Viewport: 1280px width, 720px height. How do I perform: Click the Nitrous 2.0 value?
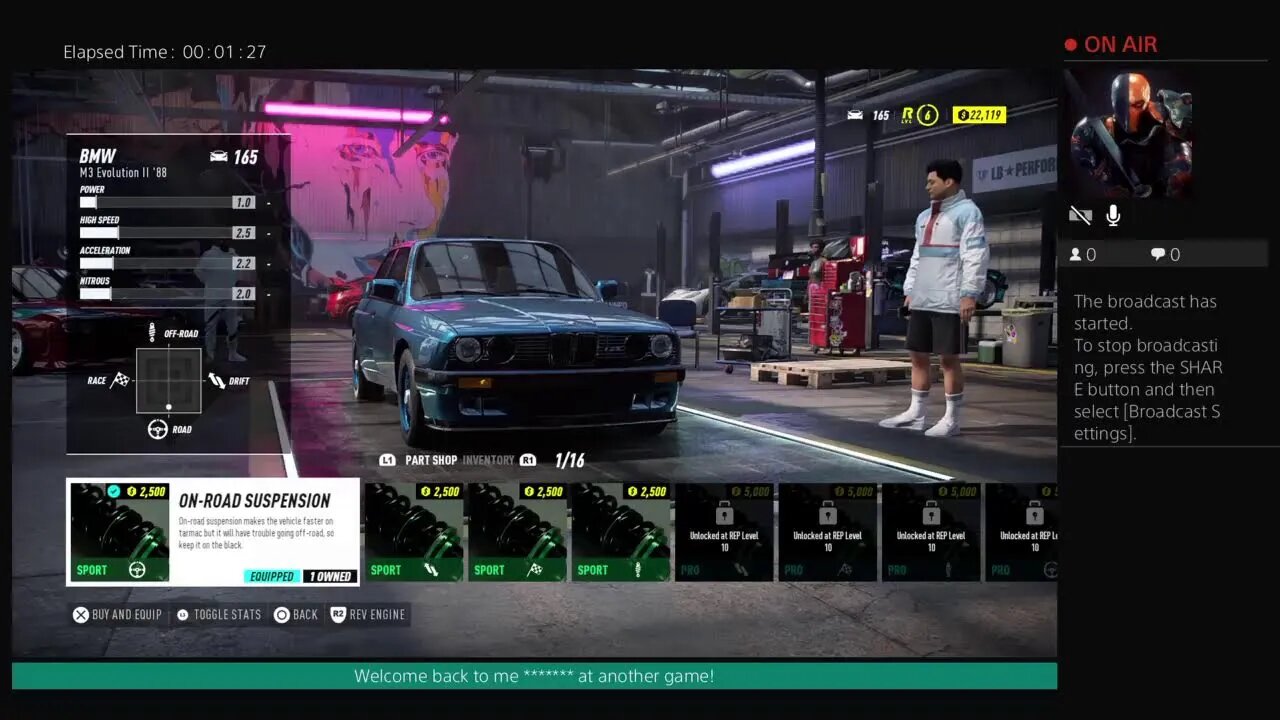coord(243,294)
